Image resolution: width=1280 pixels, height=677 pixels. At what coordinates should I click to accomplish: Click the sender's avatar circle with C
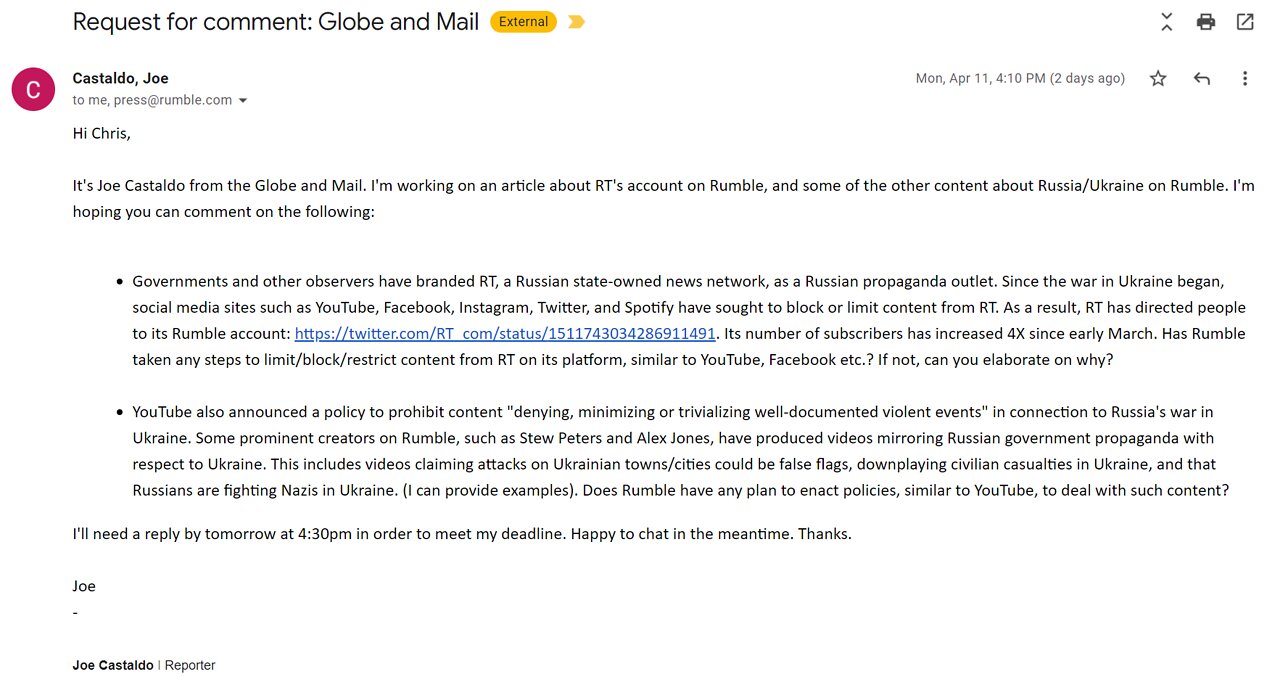(x=33, y=90)
